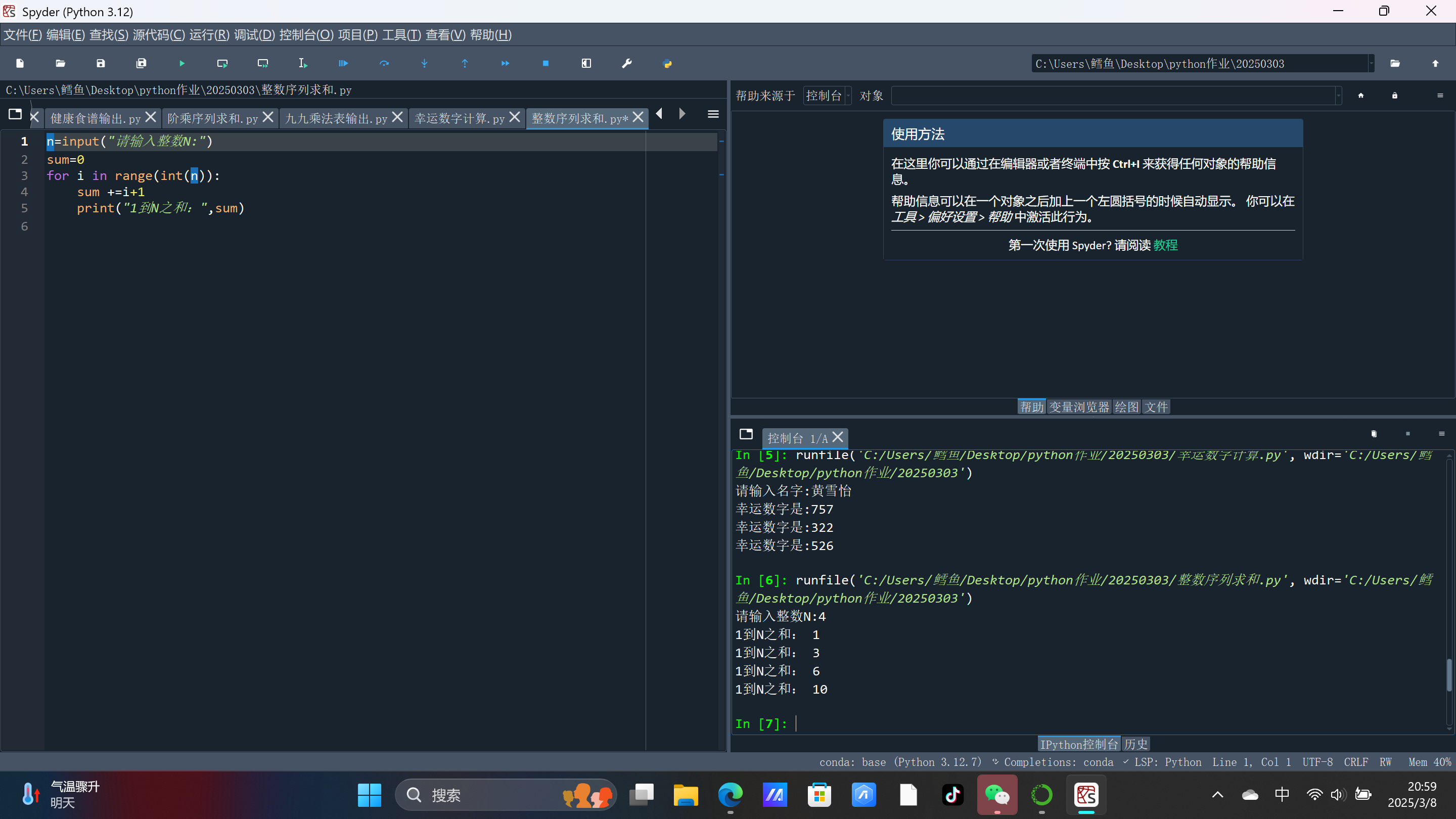
Task: Expand the working directory path dropdown
Action: click(1371, 63)
